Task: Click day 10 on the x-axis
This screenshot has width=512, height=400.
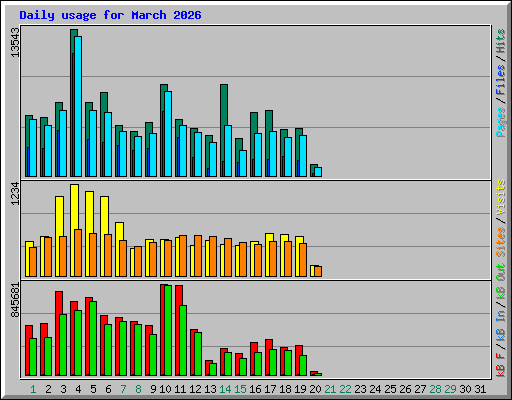Action: [165, 389]
